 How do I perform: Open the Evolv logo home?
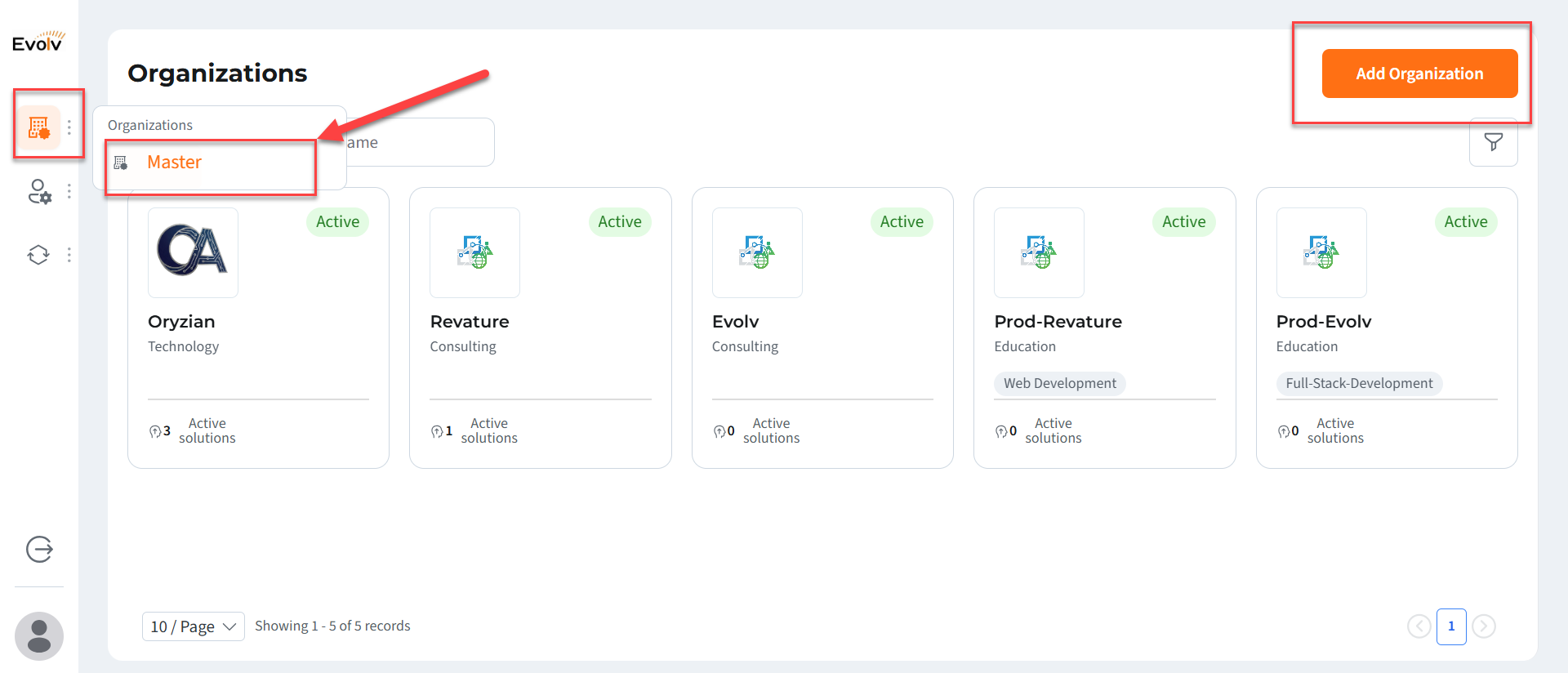[38, 41]
